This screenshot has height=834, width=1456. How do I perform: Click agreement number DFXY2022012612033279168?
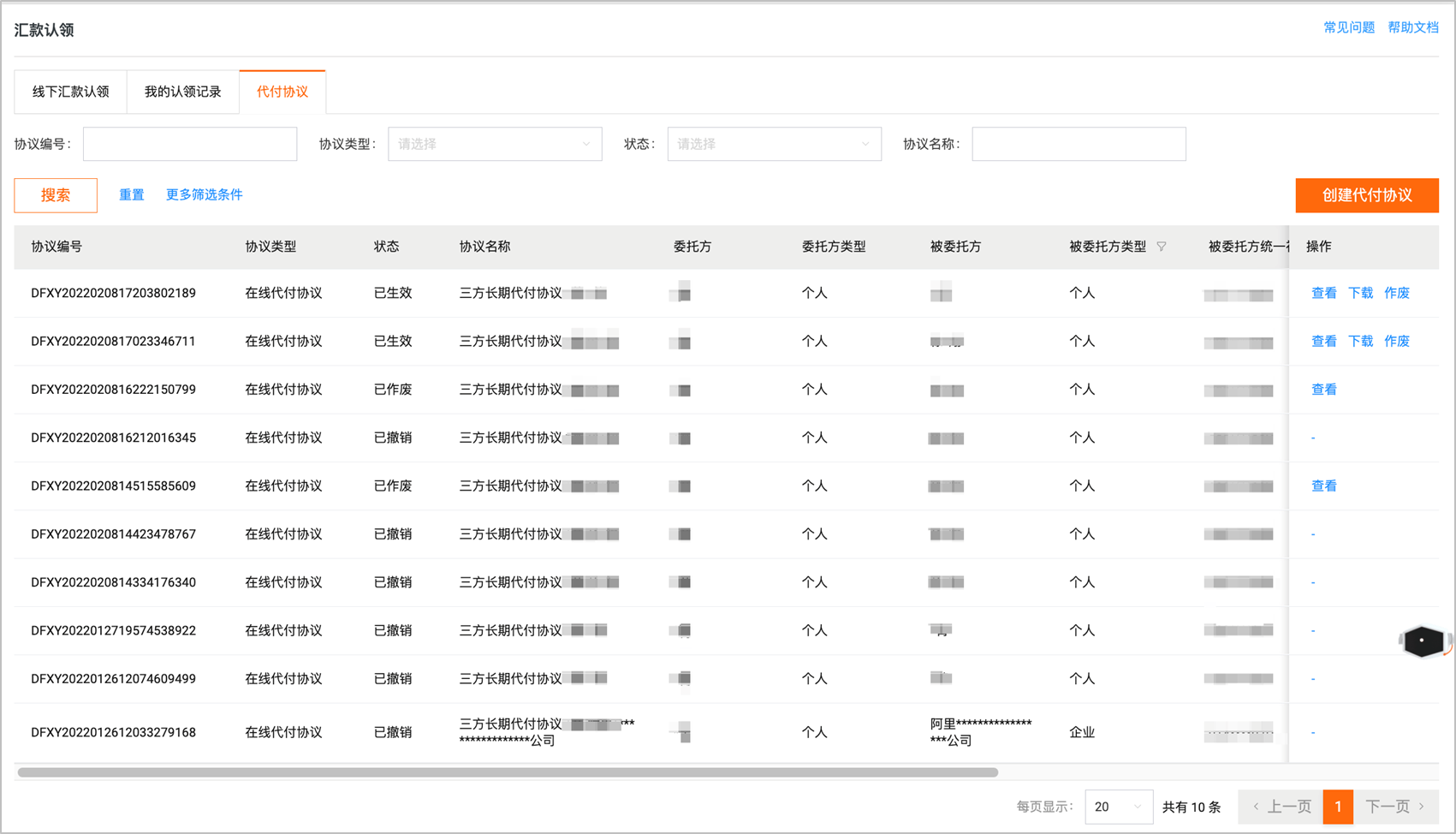pyautogui.click(x=114, y=732)
